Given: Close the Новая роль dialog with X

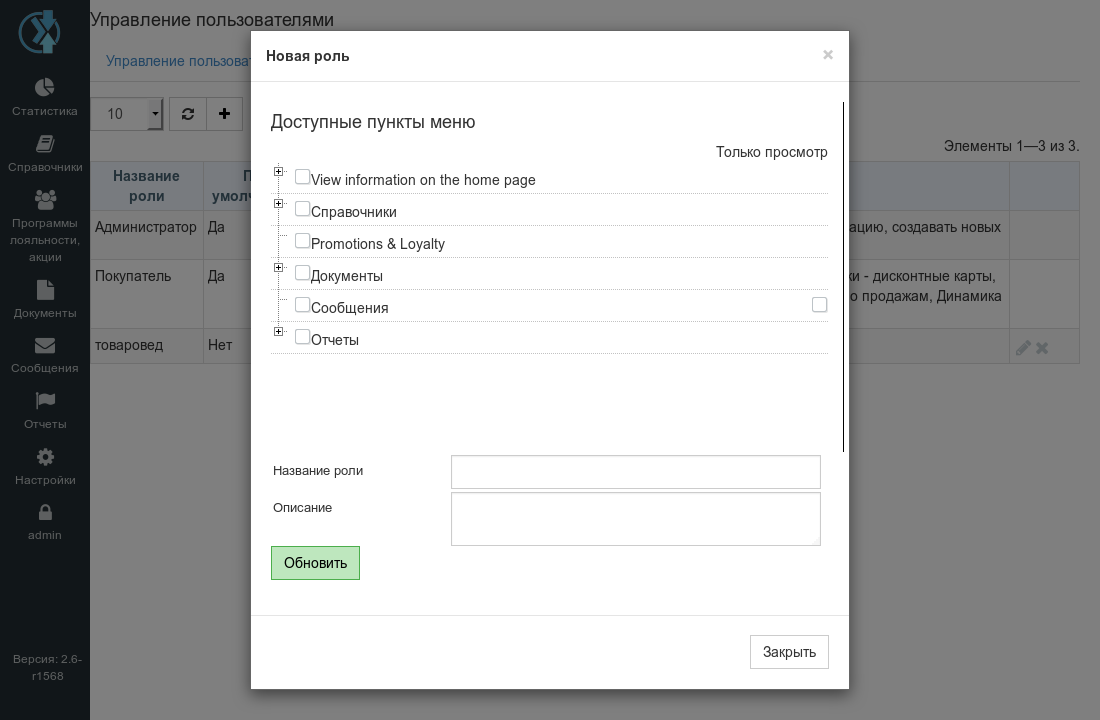Looking at the screenshot, I should pyautogui.click(x=828, y=55).
